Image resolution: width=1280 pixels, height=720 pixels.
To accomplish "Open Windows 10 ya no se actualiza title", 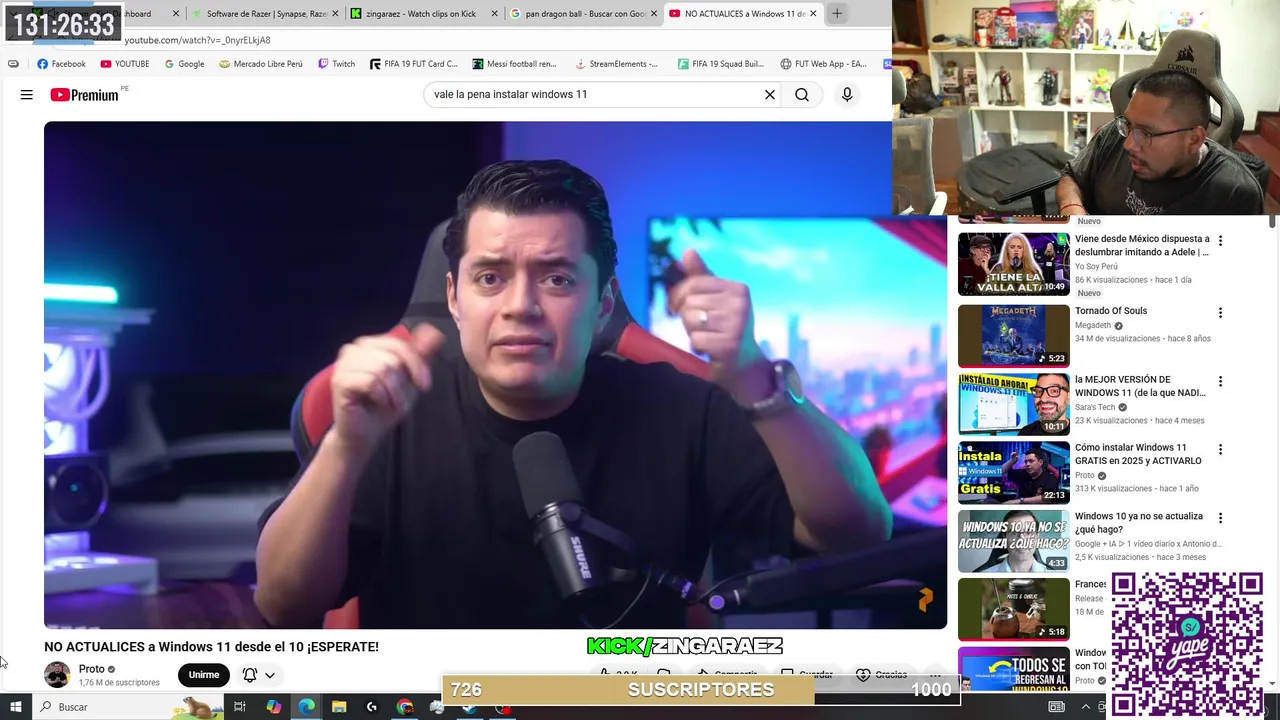I will point(1139,523).
